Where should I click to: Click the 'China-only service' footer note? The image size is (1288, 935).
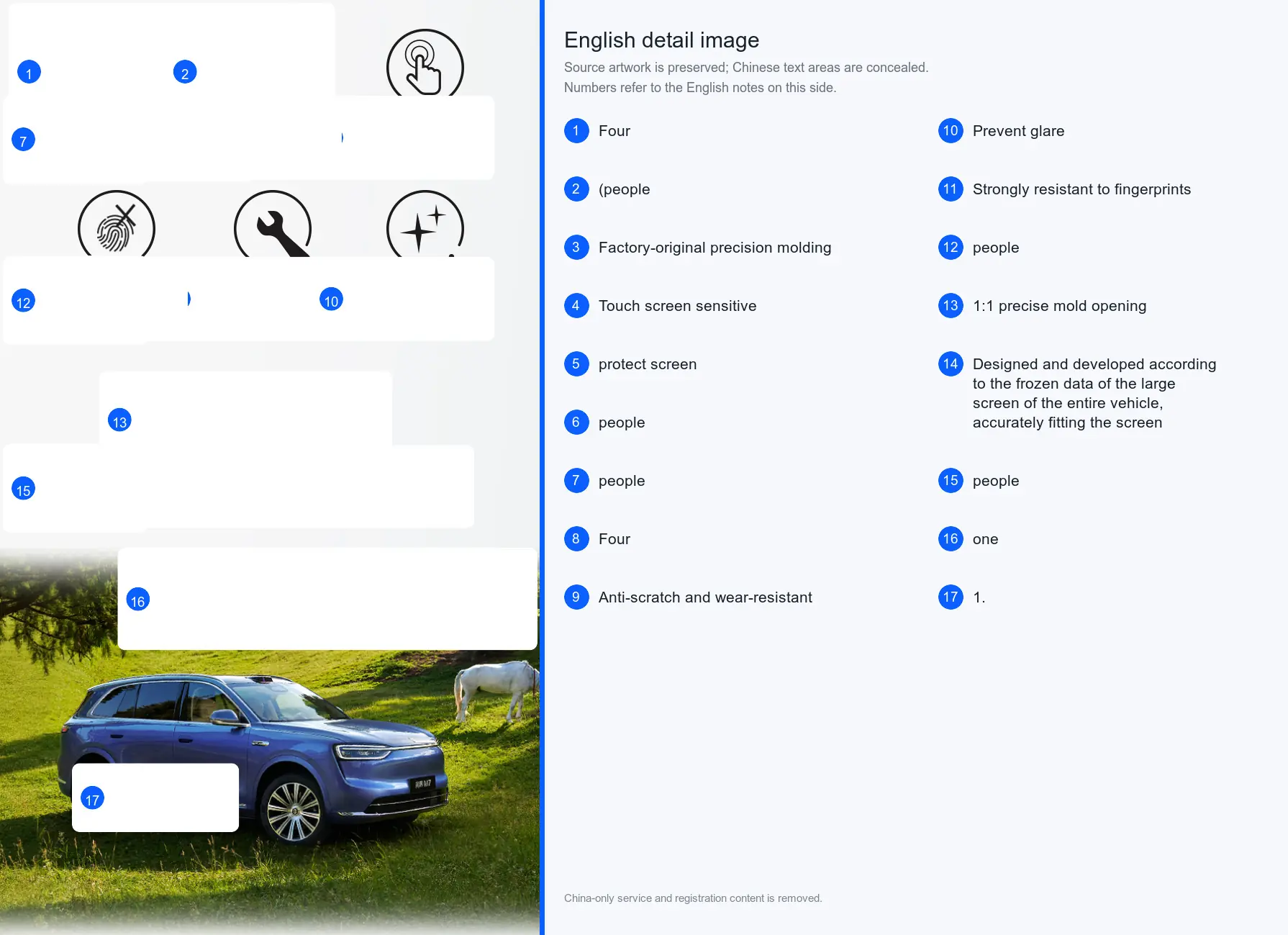pyautogui.click(x=693, y=898)
